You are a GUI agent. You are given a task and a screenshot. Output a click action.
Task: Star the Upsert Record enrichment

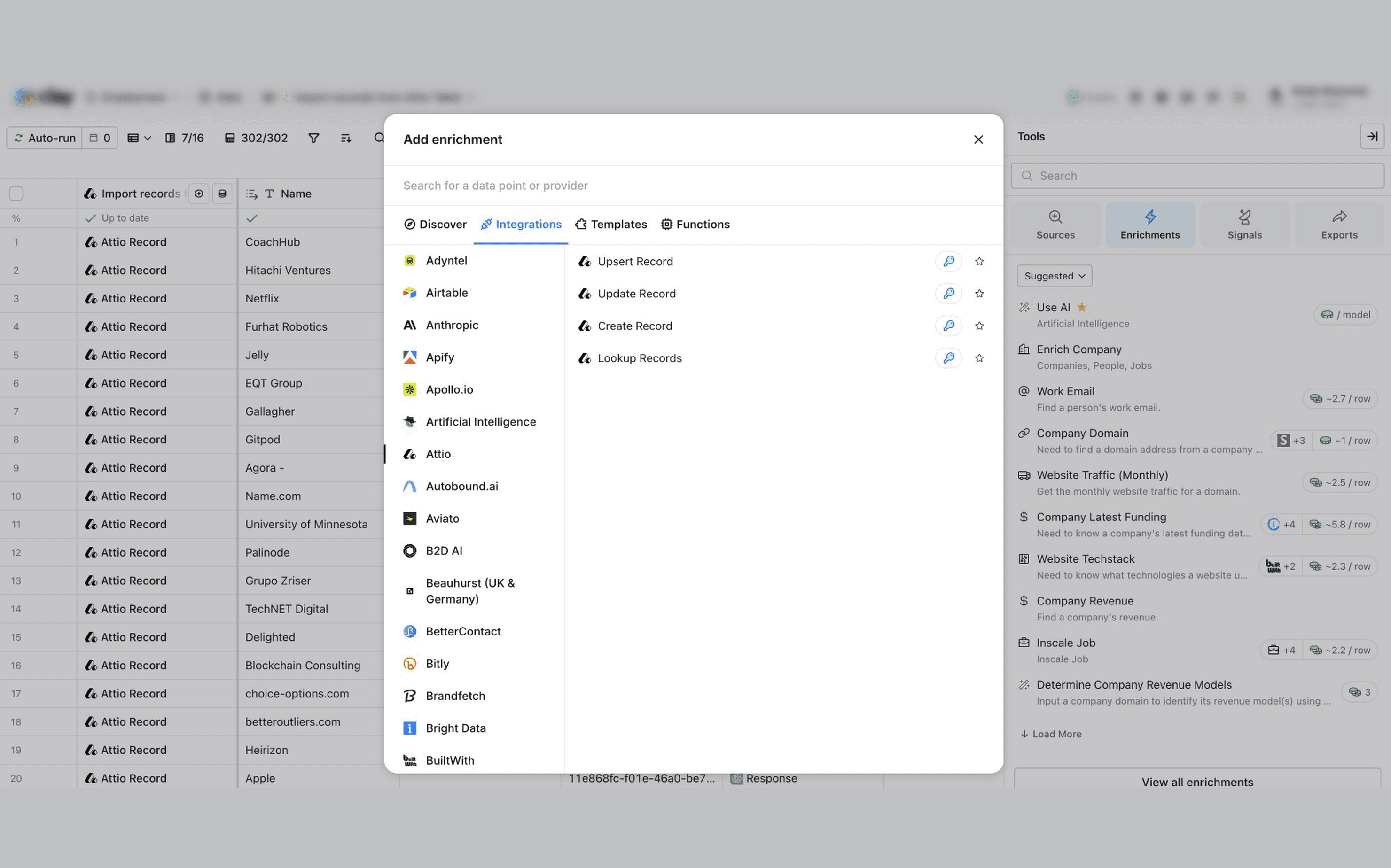click(979, 261)
